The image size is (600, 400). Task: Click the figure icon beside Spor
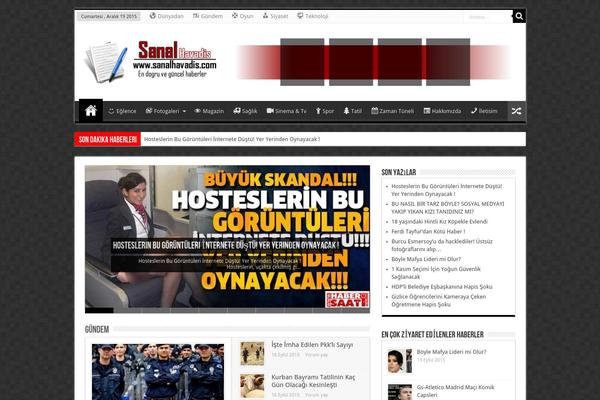click(x=318, y=111)
